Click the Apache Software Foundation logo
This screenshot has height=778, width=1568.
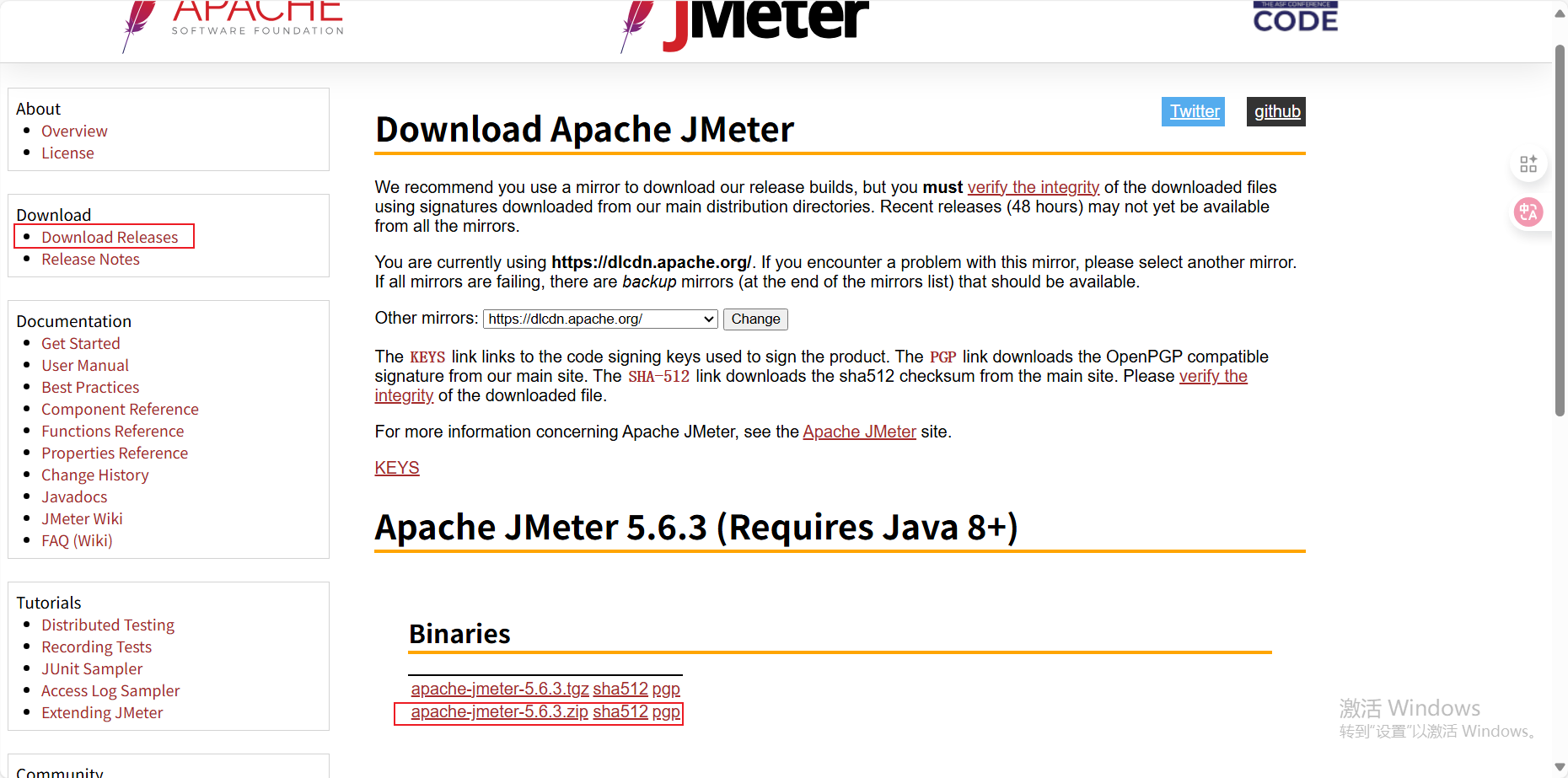click(234, 25)
